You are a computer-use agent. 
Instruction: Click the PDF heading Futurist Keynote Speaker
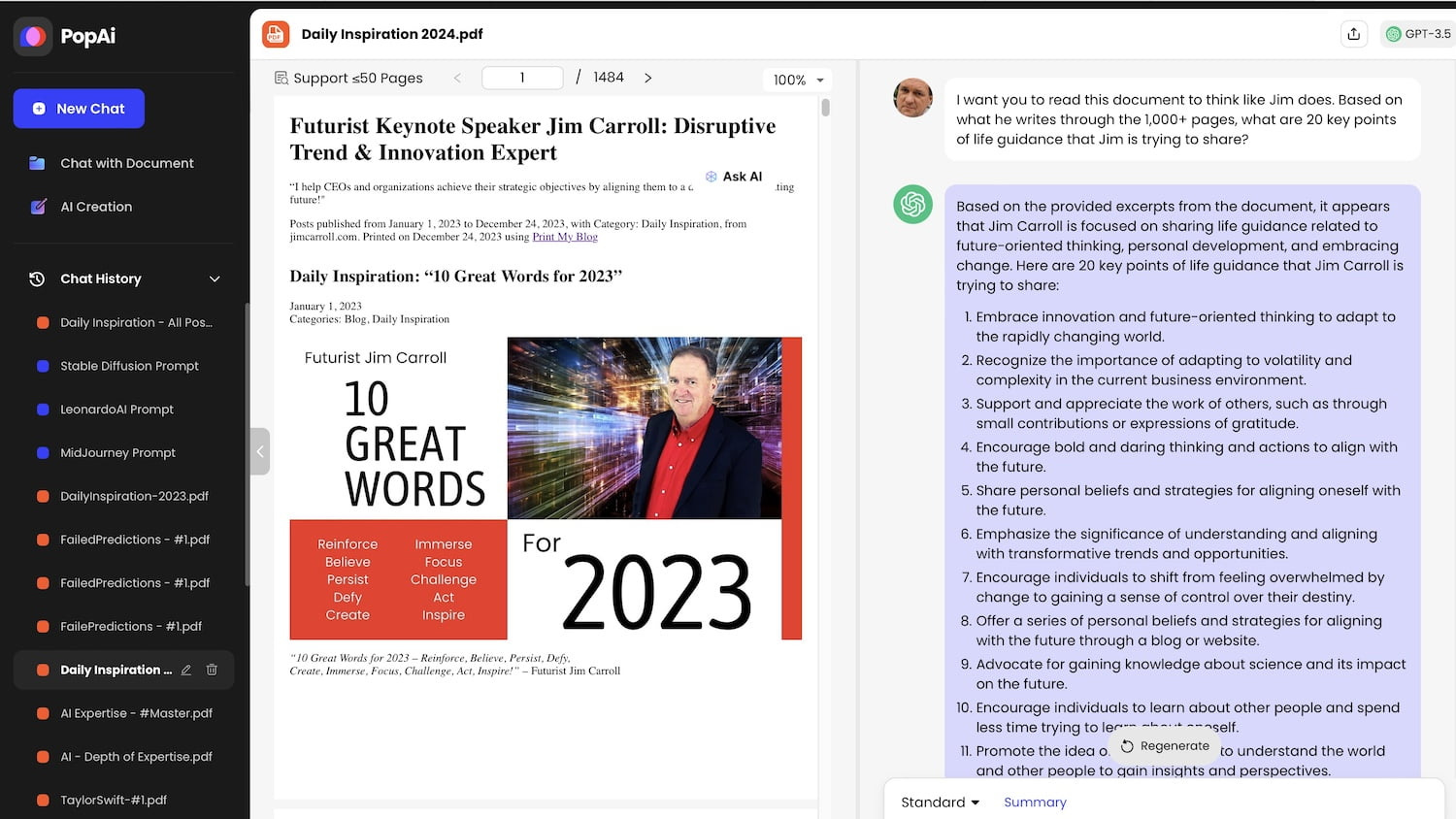(533, 139)
